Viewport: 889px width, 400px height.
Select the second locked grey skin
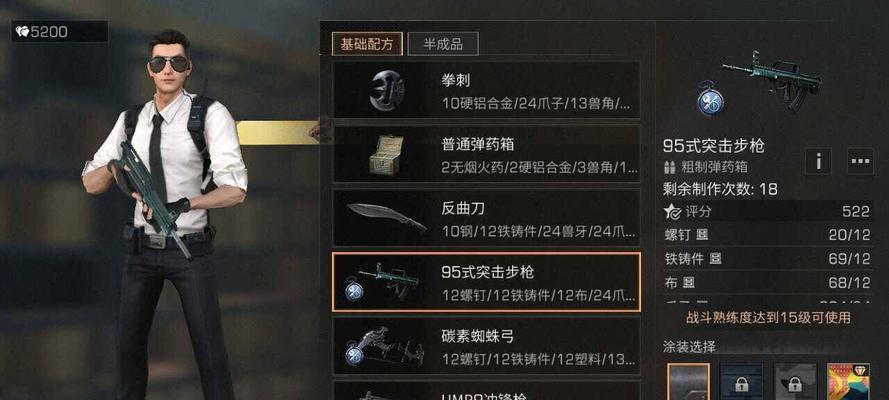pos(795,382)
